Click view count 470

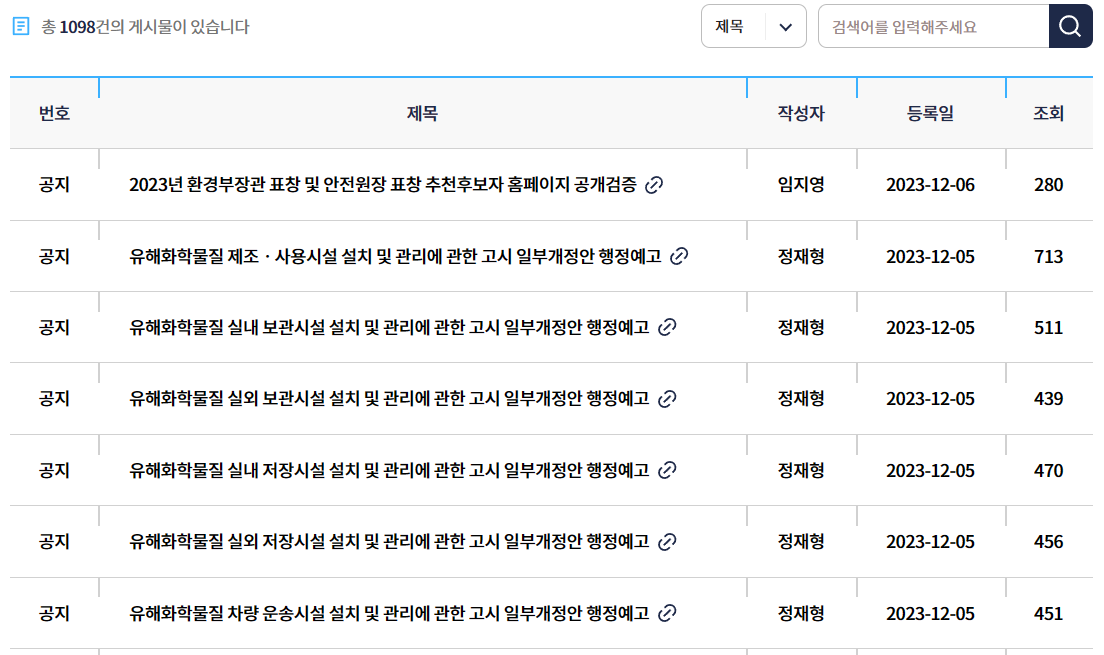pos(1048,470)
